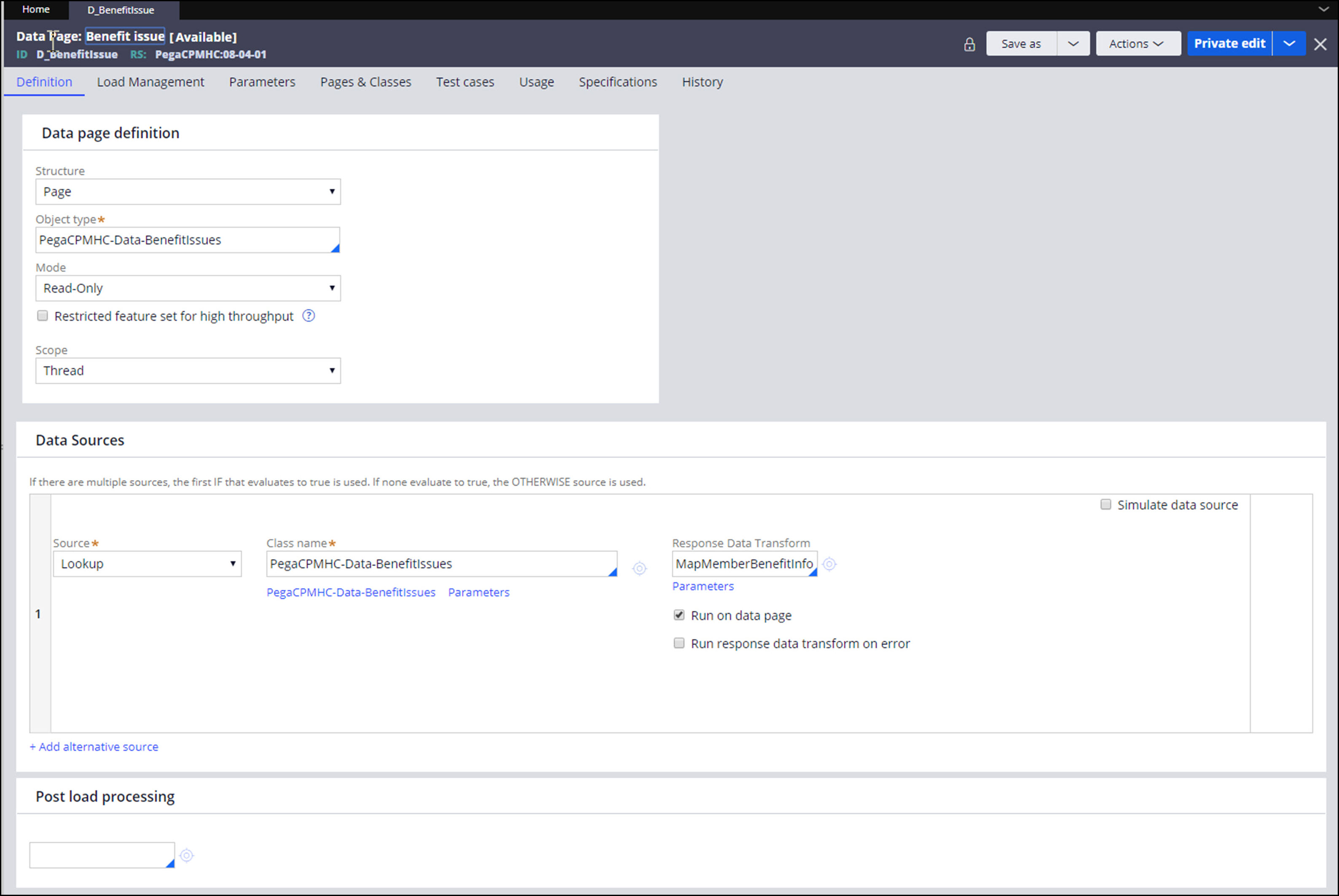Expand Private edit split arrow
Screen dimensions: 1339x896
[1289, 43]
